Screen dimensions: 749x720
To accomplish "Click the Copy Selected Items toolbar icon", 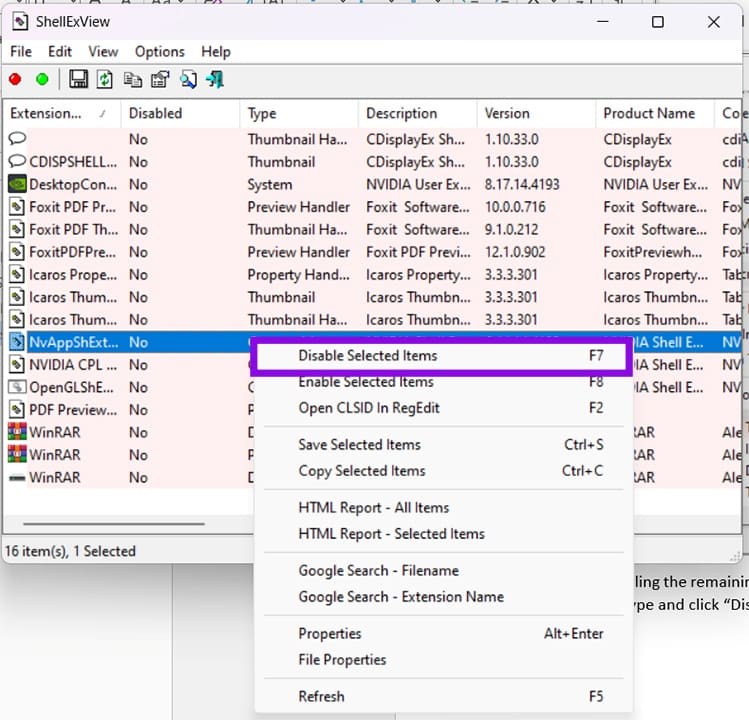I will tap(132, 79).
